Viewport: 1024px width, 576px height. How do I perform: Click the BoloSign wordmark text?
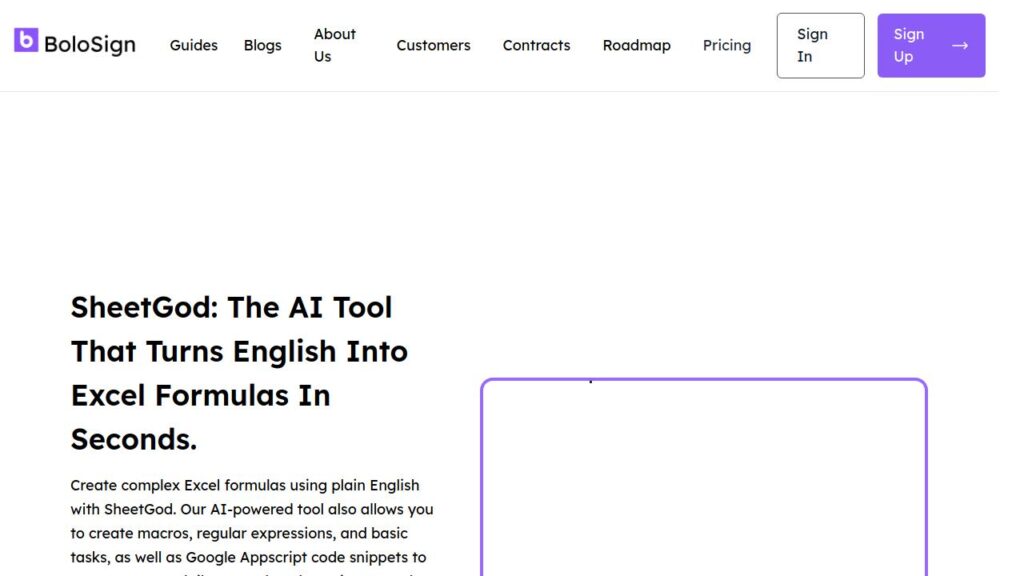[90, 45]
